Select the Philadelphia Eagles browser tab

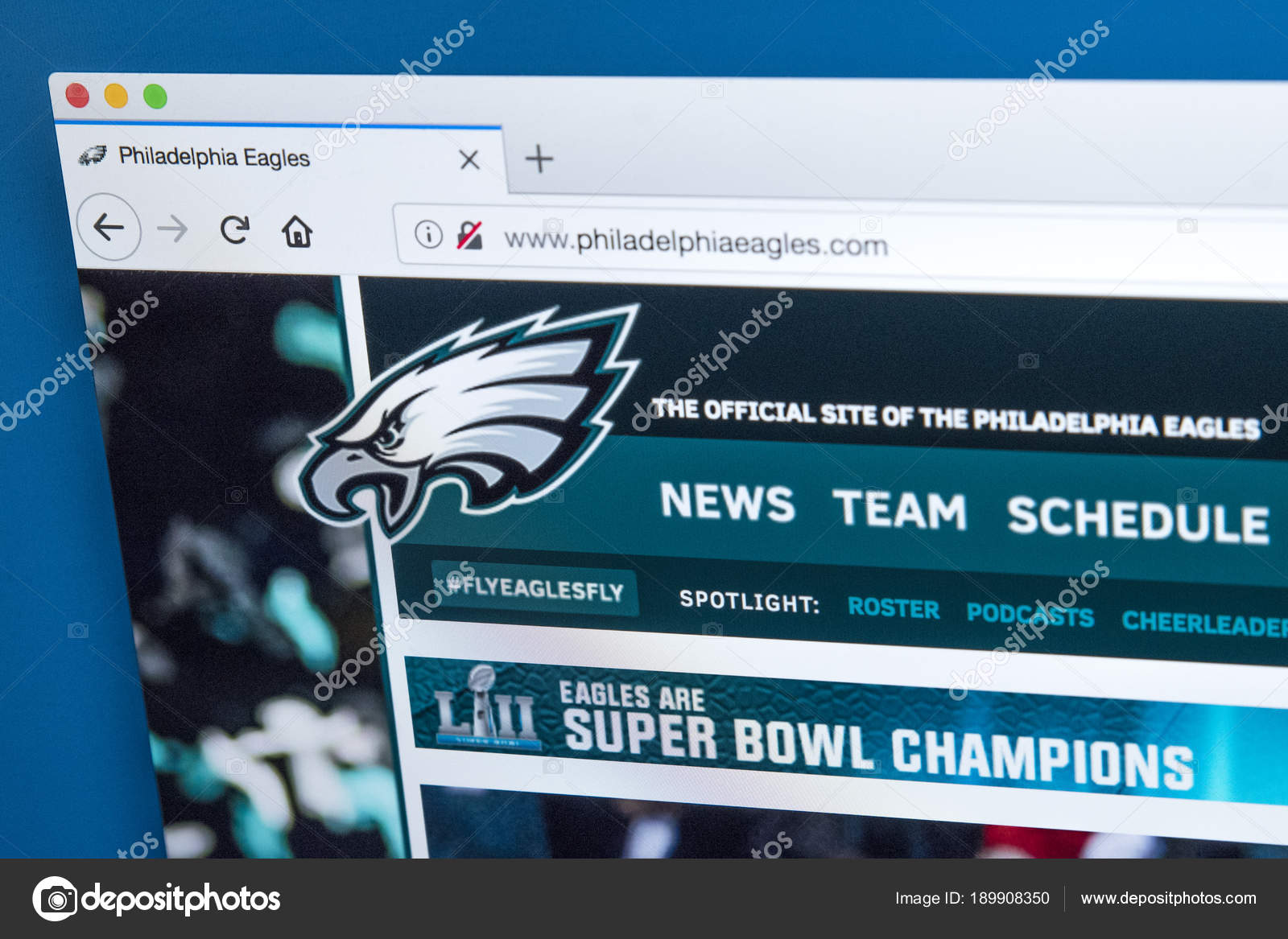(280, 157)
